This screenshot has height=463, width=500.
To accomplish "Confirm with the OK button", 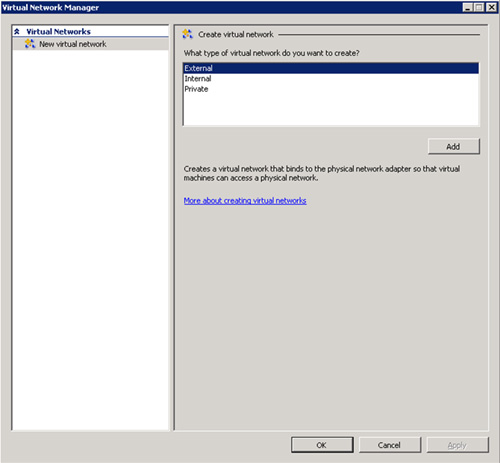I will pos(322,445).
